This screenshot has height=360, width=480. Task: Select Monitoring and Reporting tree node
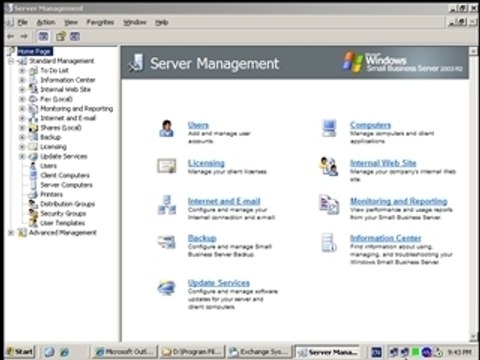(x=77, y=109)
